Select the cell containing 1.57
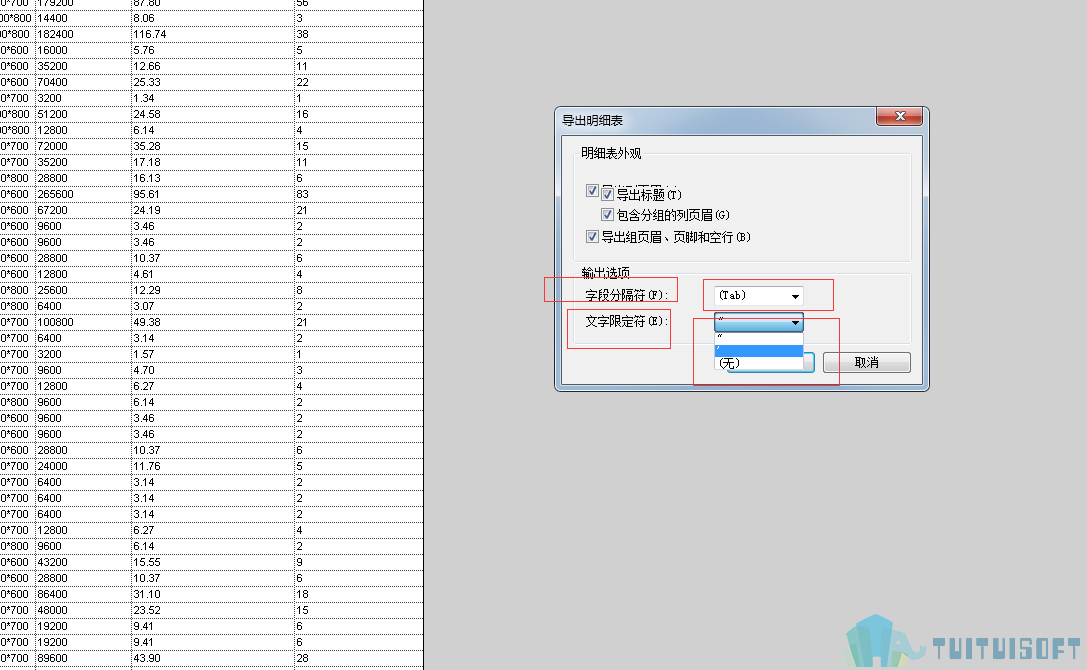Viewport: 1087px width, 670px height. pos(213,354)
